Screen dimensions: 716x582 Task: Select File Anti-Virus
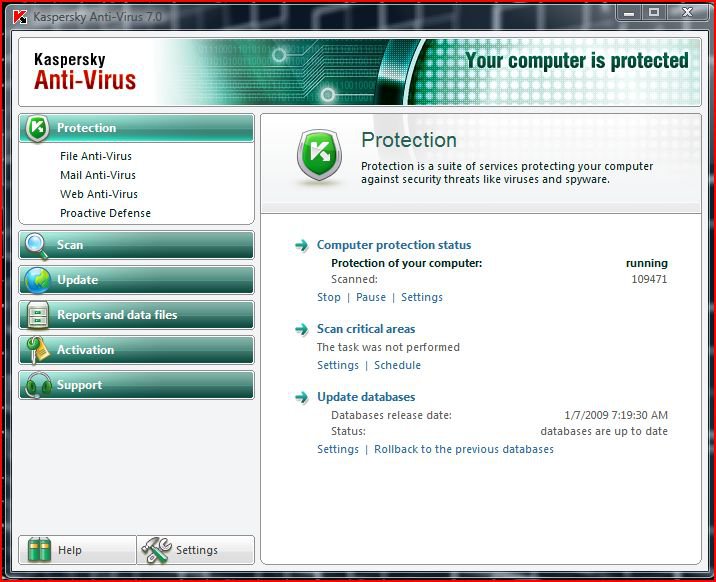coord(96,156)
